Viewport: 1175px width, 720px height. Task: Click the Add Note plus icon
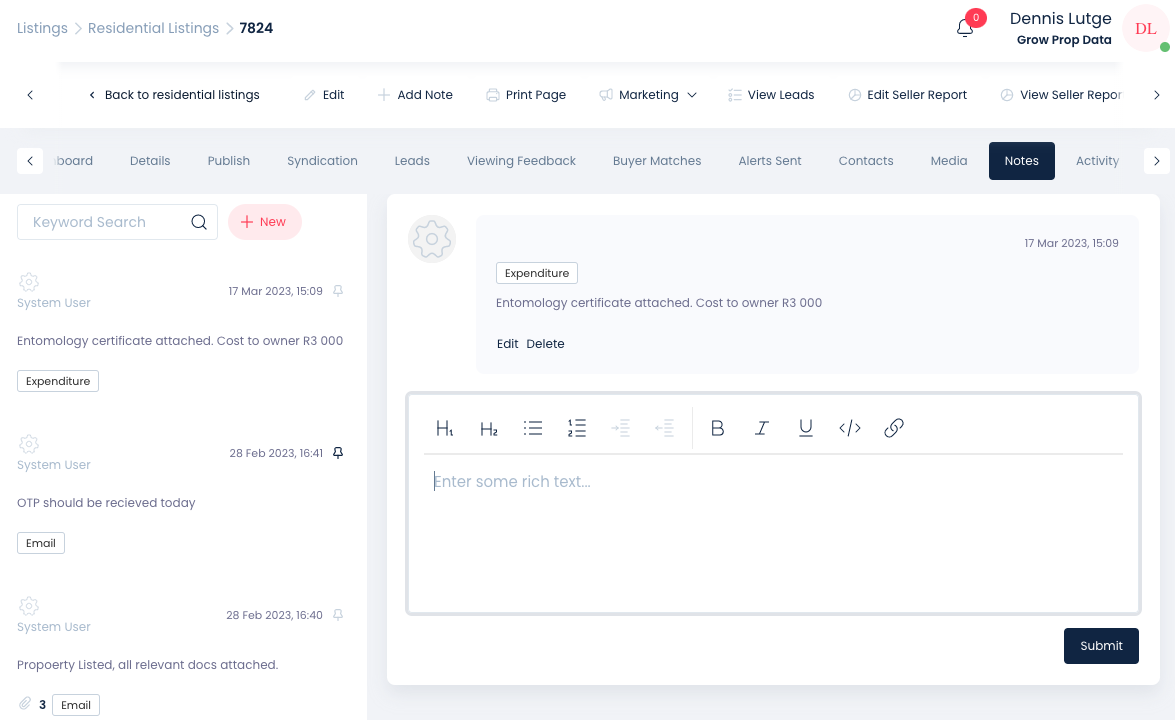tap(384, 95)
